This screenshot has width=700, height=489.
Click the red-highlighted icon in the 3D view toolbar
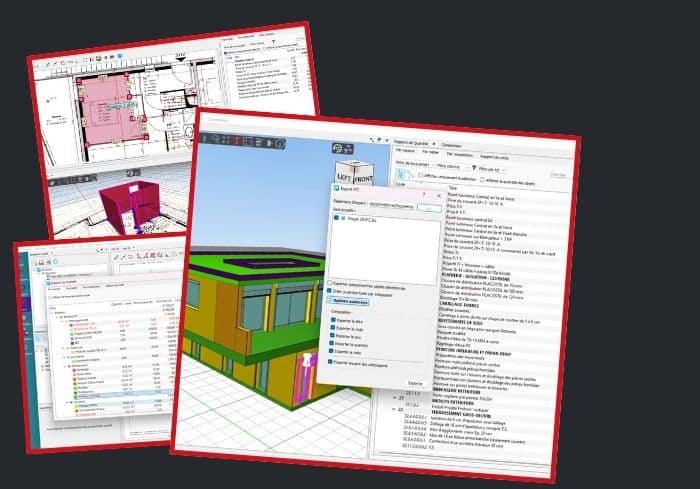point(237,141)
